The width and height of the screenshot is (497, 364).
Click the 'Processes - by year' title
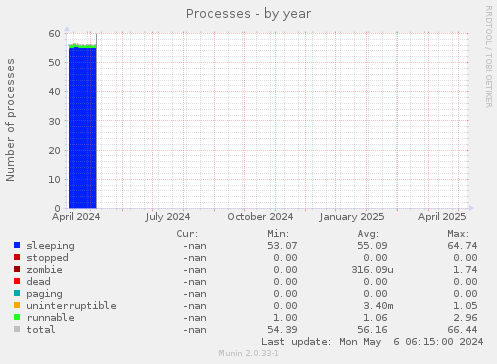coord(248,14)
